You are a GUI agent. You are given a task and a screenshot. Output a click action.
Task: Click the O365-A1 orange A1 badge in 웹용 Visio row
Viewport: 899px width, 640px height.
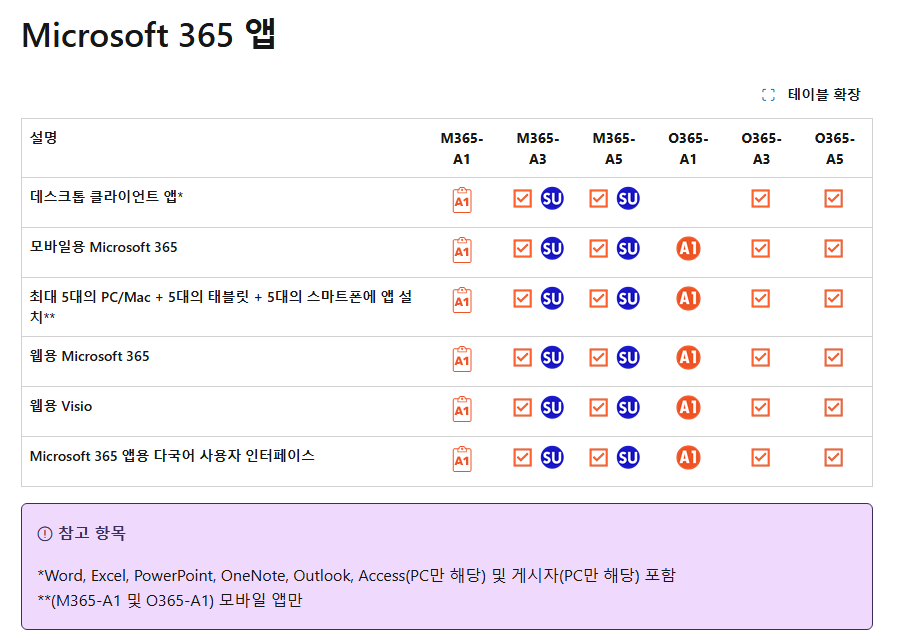coord(689,407)
